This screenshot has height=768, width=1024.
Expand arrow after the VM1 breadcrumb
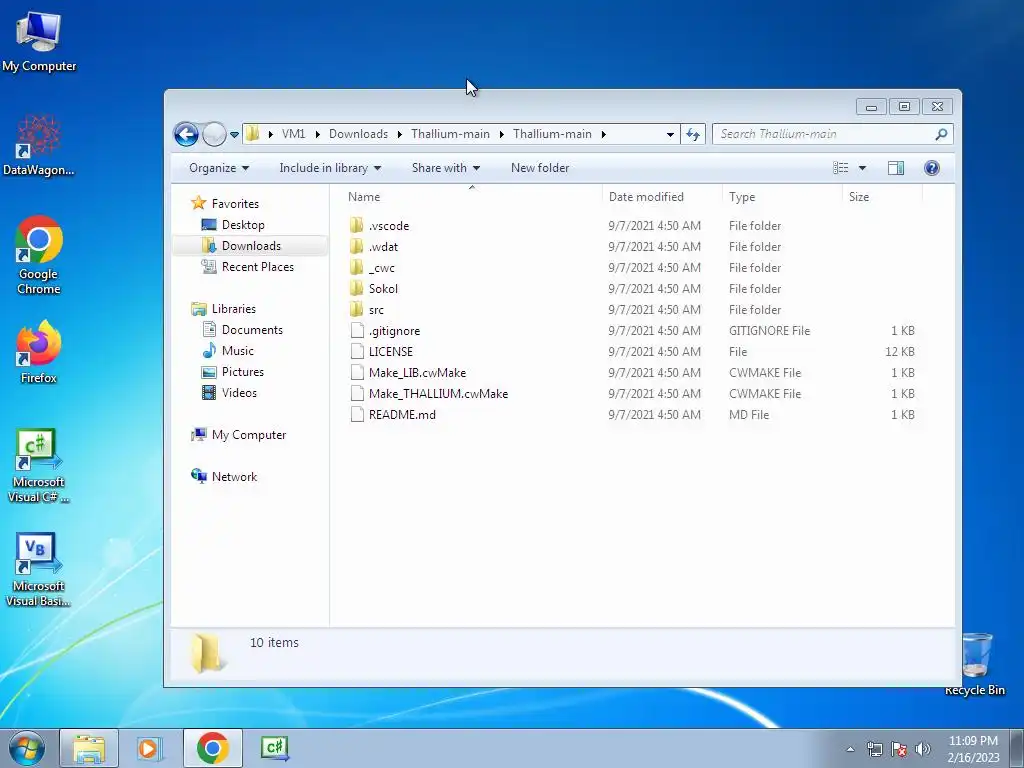317,135
